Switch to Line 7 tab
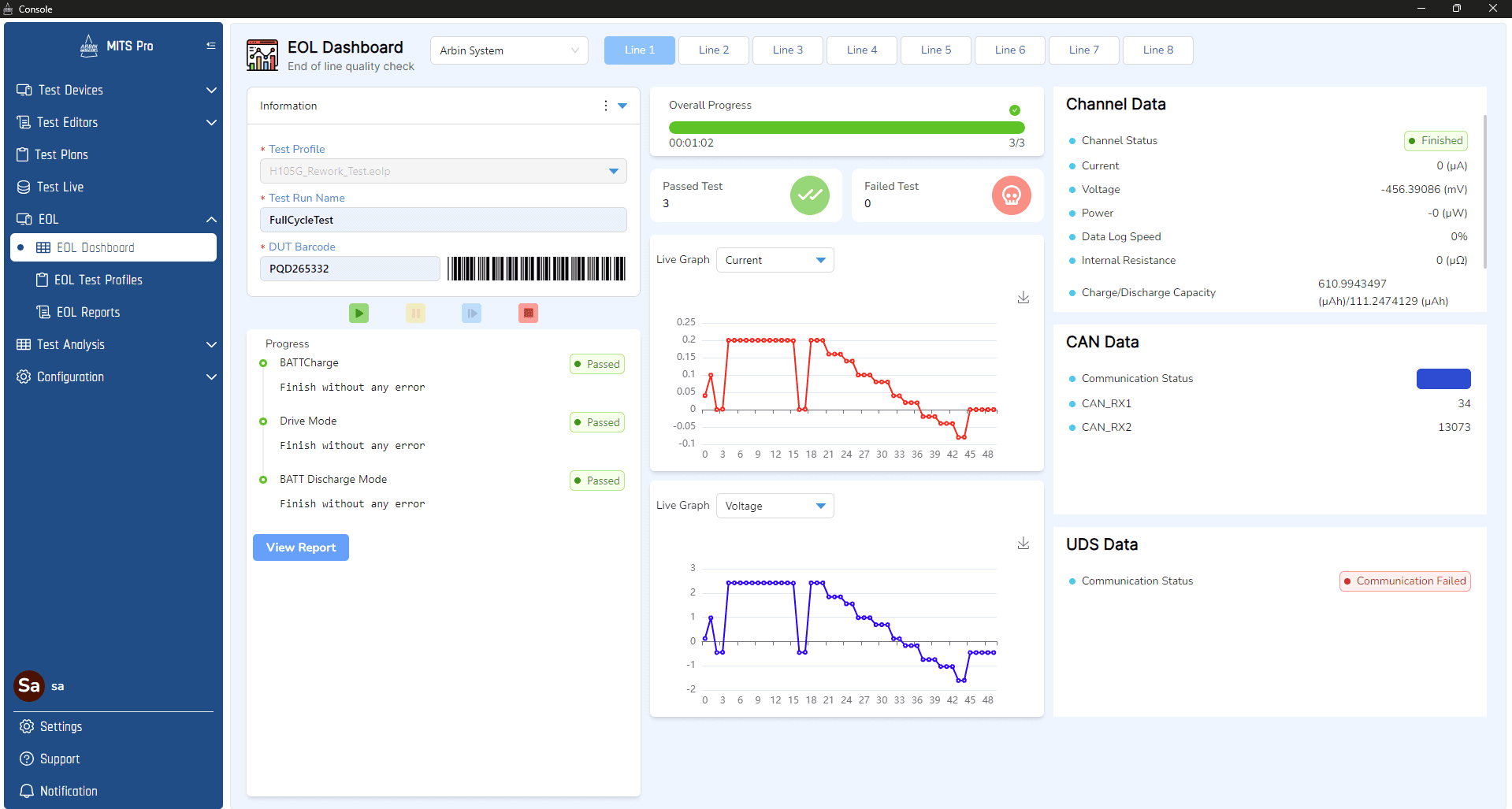 pos(1084,50)
